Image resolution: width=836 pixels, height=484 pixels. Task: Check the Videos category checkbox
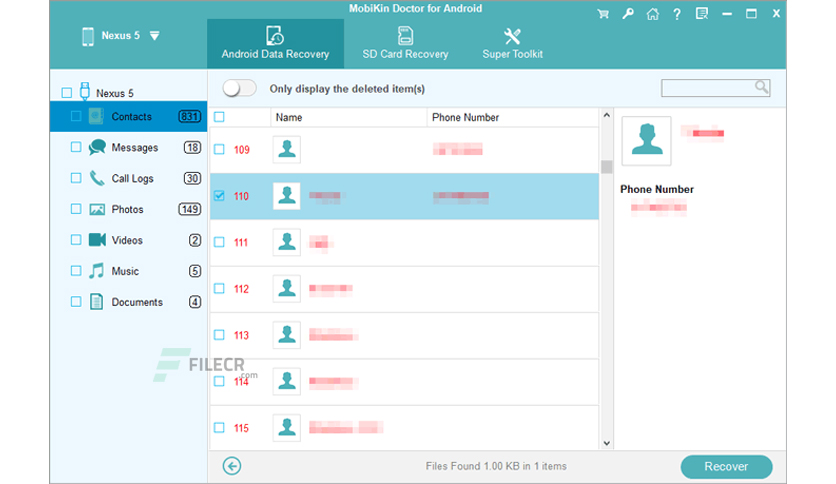click(76, 240)
